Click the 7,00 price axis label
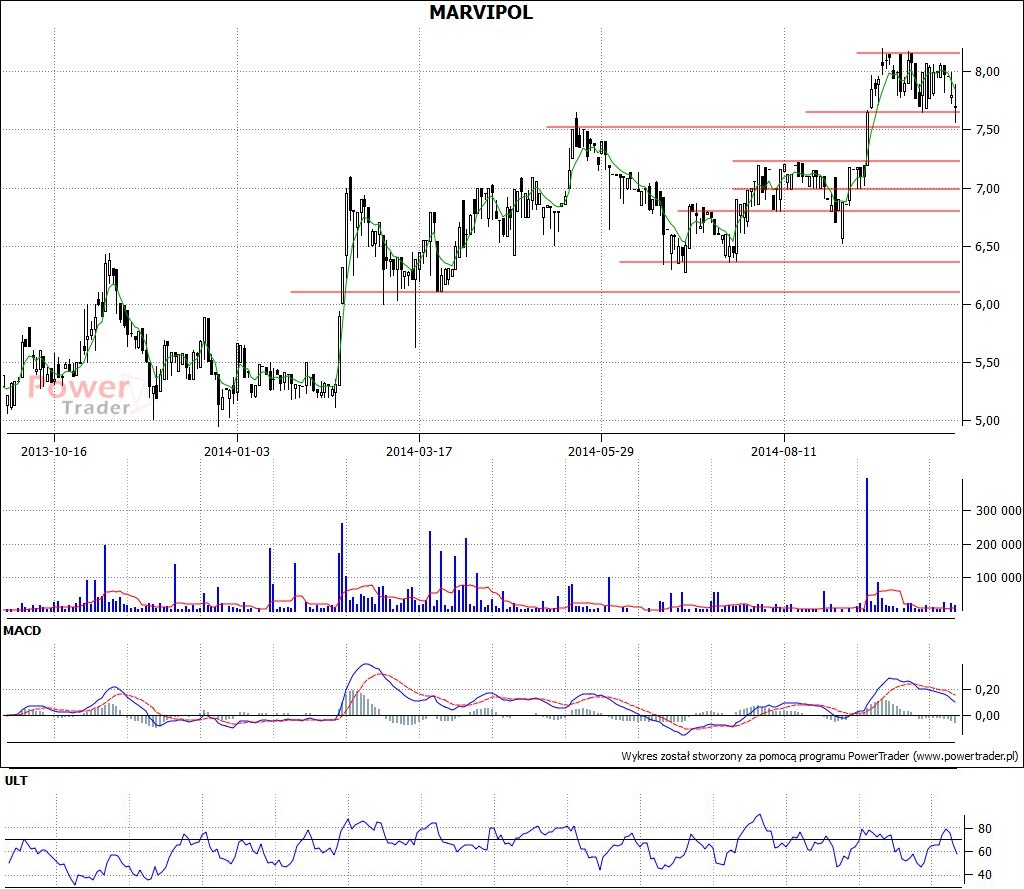The image size is (1024, 889). (x=987, y=189)
